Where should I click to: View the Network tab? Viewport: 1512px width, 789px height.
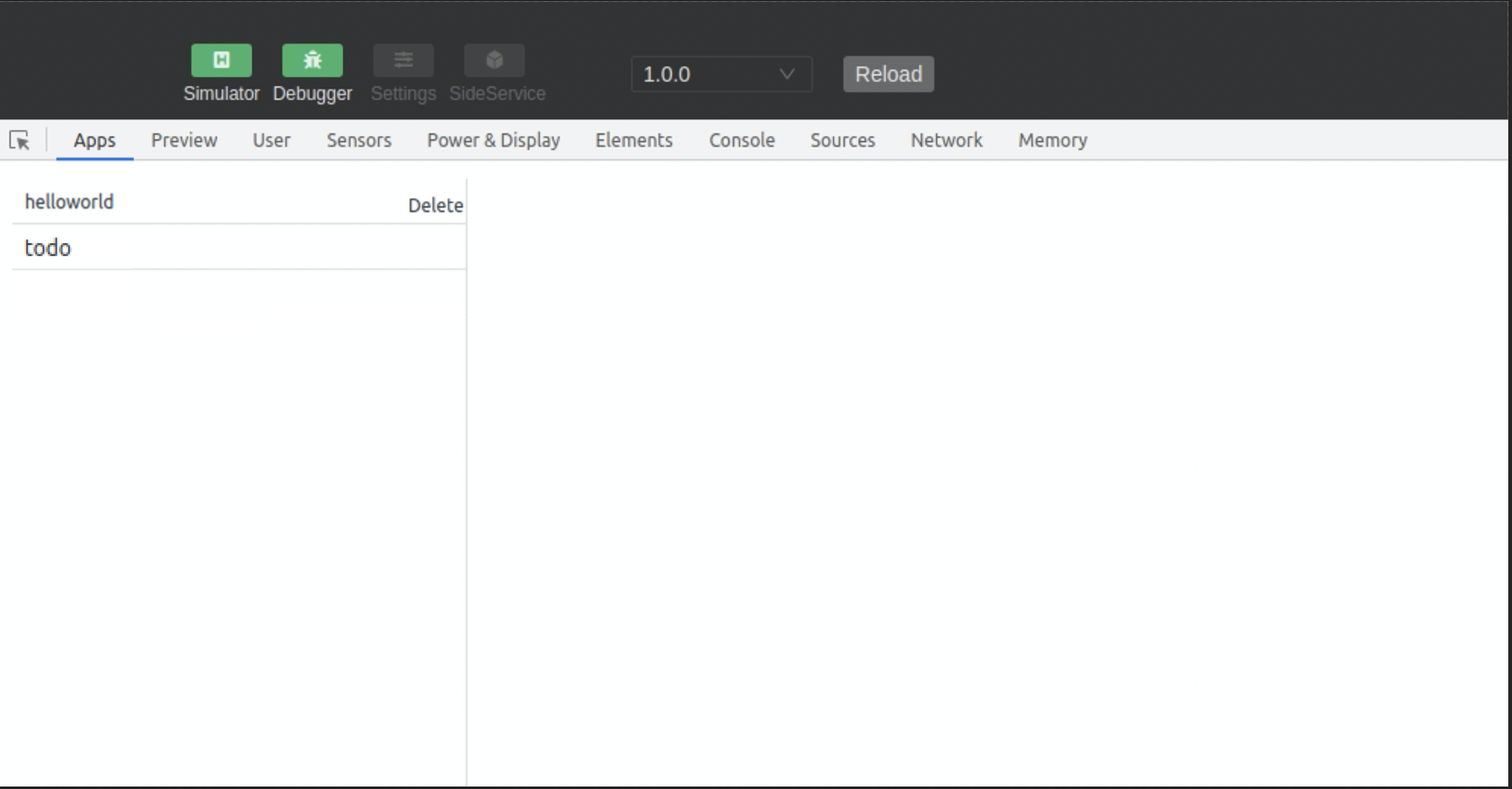tap(946, 141)
